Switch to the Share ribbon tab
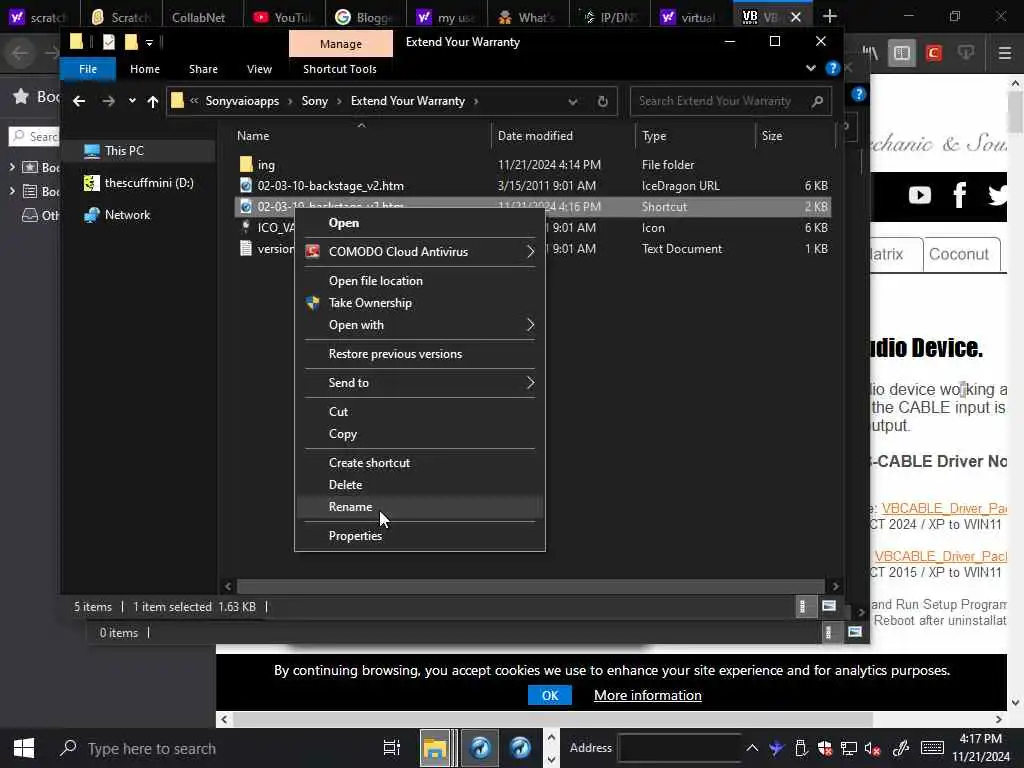Image resolution: width=1024 pixels, height=768 pixels. (203, 69)
